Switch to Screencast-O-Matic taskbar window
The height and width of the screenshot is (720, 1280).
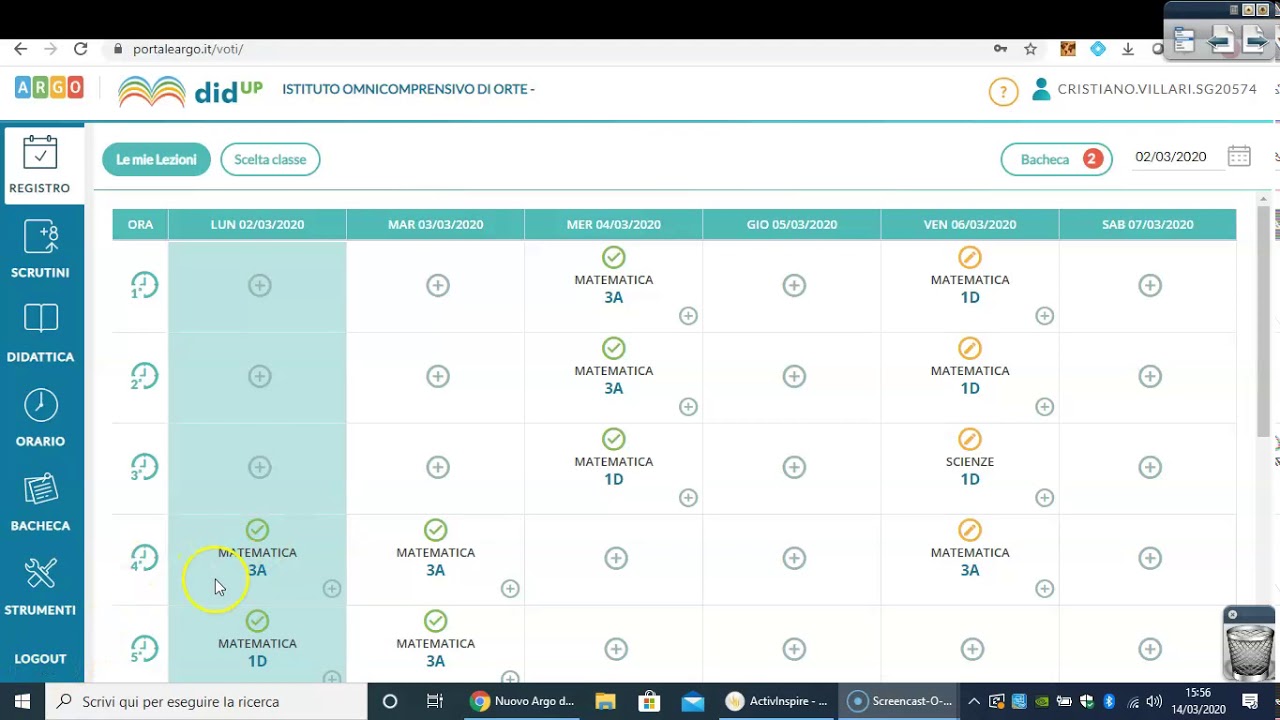click(x=899, y=701)
